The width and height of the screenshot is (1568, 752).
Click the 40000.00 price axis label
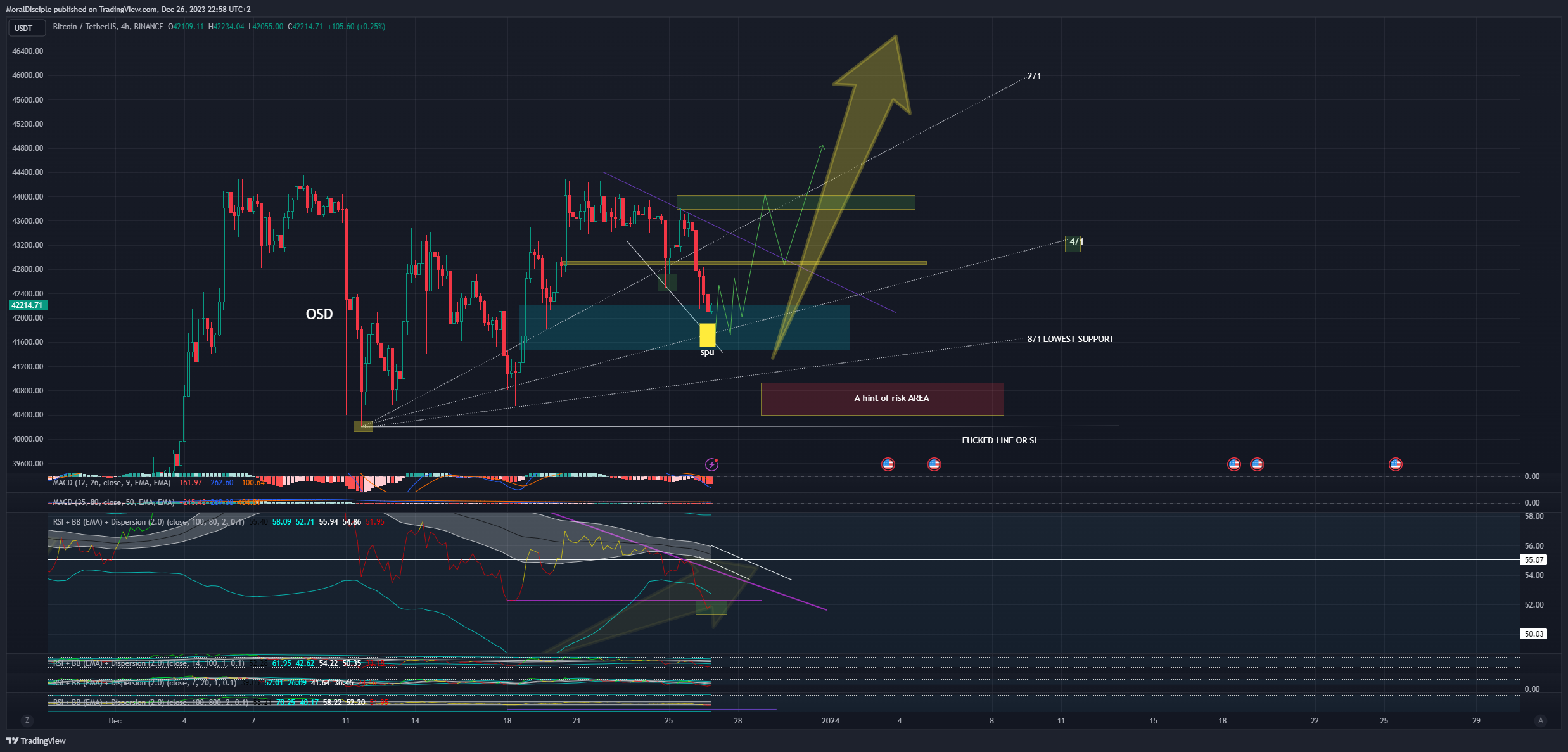click(28, 439)
